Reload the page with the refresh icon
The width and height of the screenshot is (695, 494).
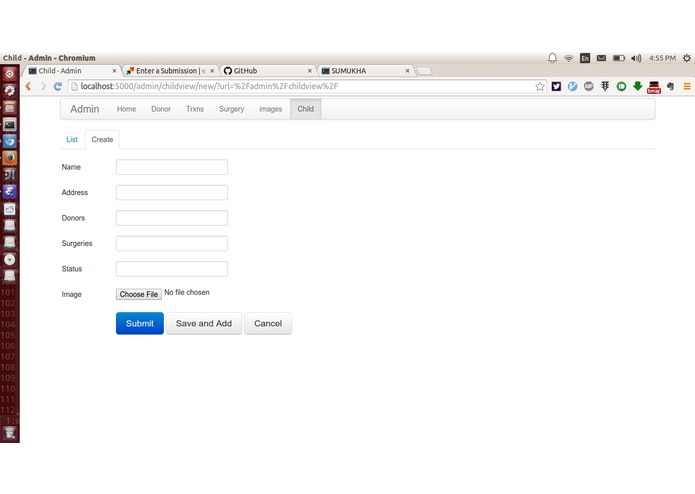58,86
